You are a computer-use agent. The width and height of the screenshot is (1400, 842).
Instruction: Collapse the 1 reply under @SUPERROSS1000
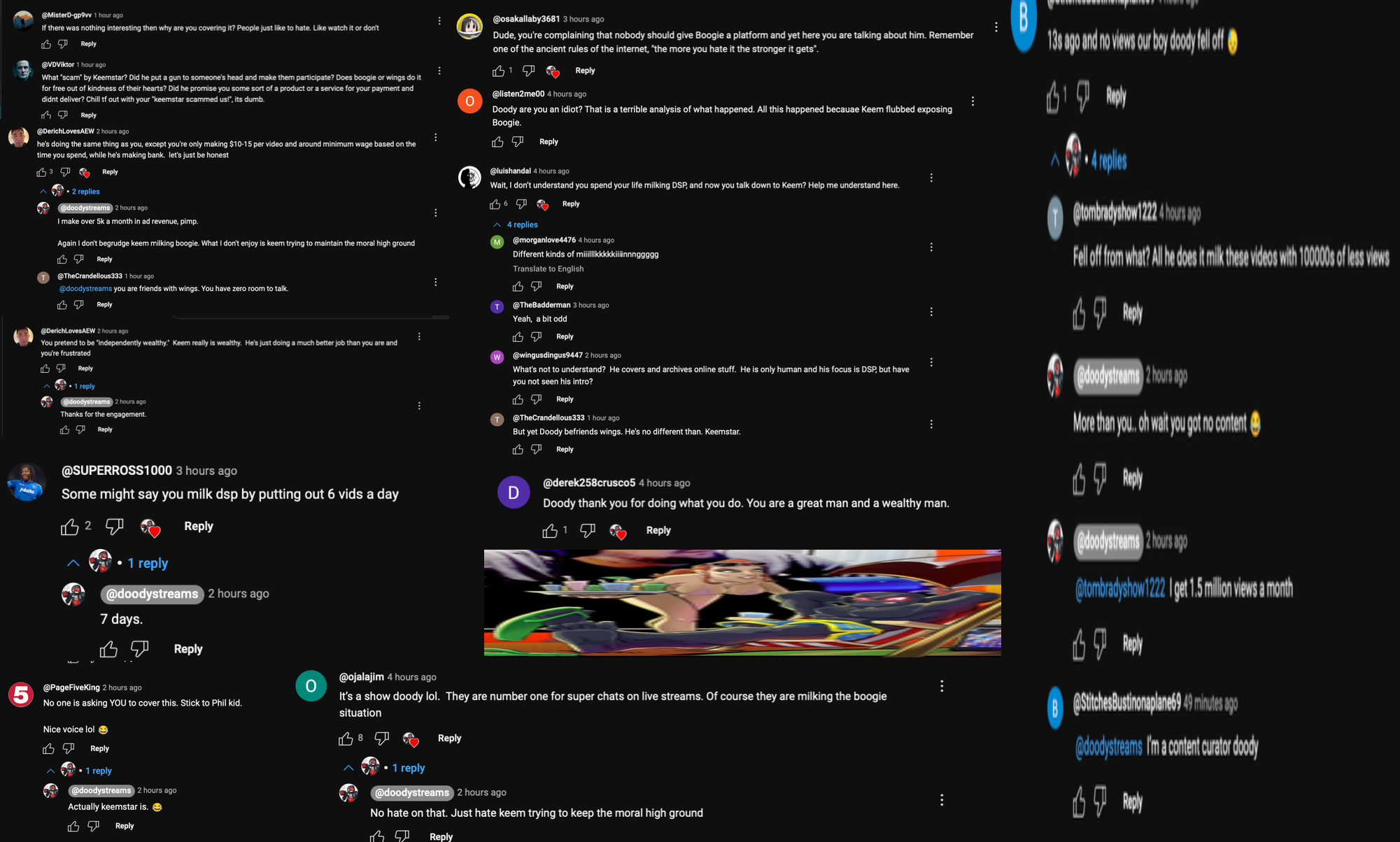click(118, 563)
